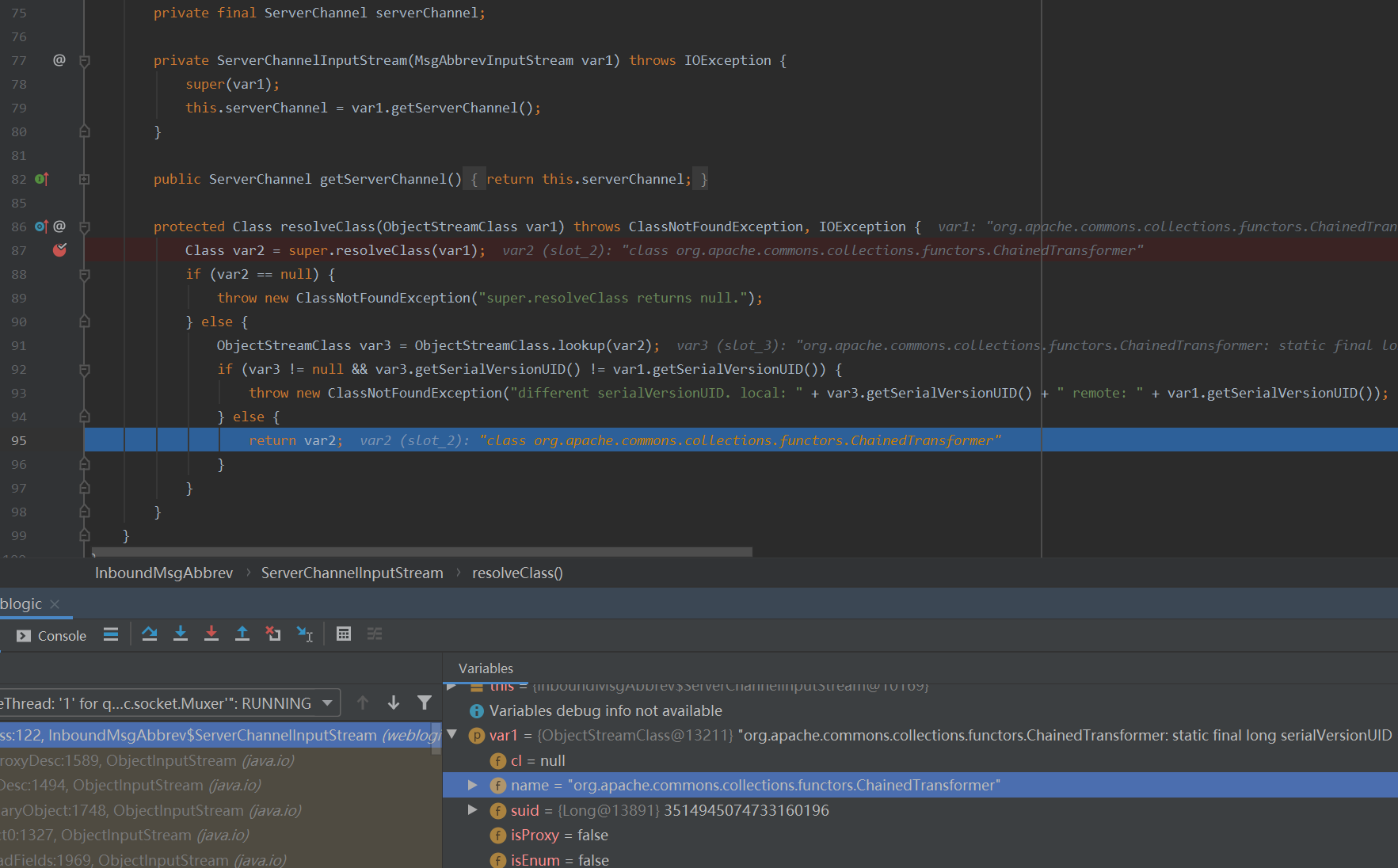
Task: Click line number 95 in gutter
Action: pos(19,440)
